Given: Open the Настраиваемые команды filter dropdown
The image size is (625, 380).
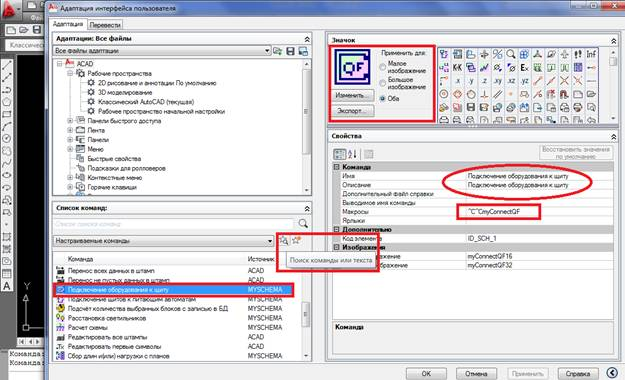Looking at the screenshot, I should pos(163,241).
